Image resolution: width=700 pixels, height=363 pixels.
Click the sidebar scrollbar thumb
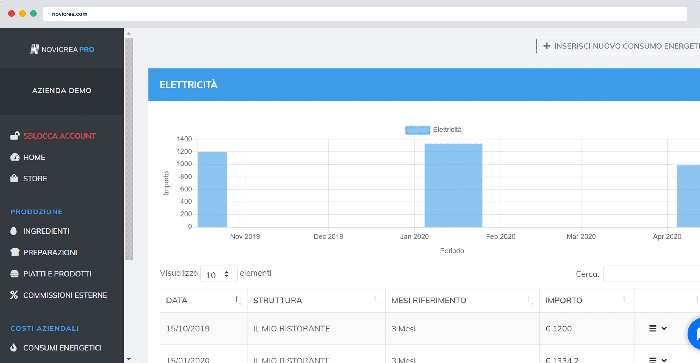tap(129, 149)
